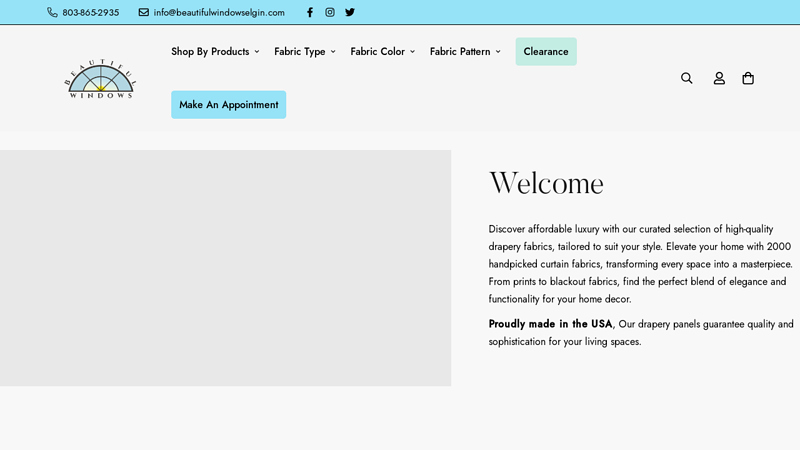Expand the Fabric Color menu
Viewport: 800px width, 450px height.
click(383, 52)
